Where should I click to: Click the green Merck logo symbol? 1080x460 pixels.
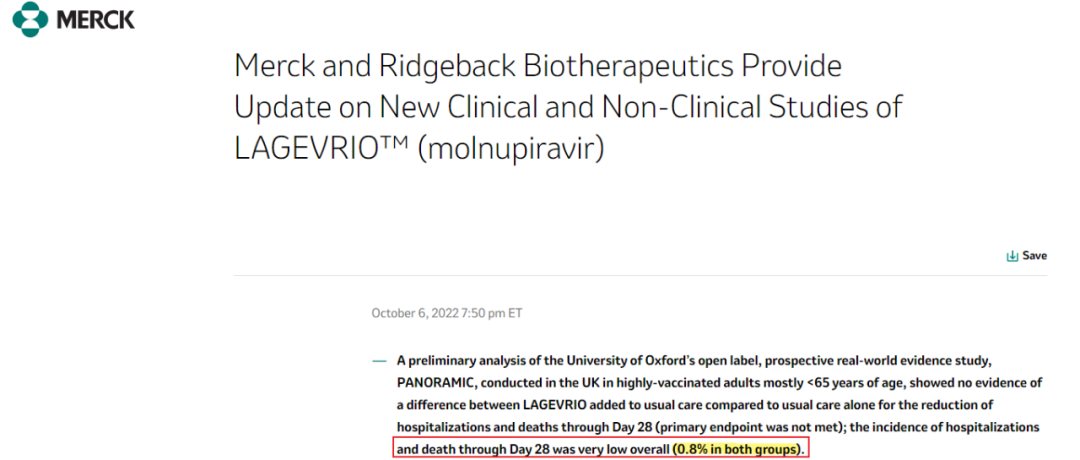(x=28, y=18)
